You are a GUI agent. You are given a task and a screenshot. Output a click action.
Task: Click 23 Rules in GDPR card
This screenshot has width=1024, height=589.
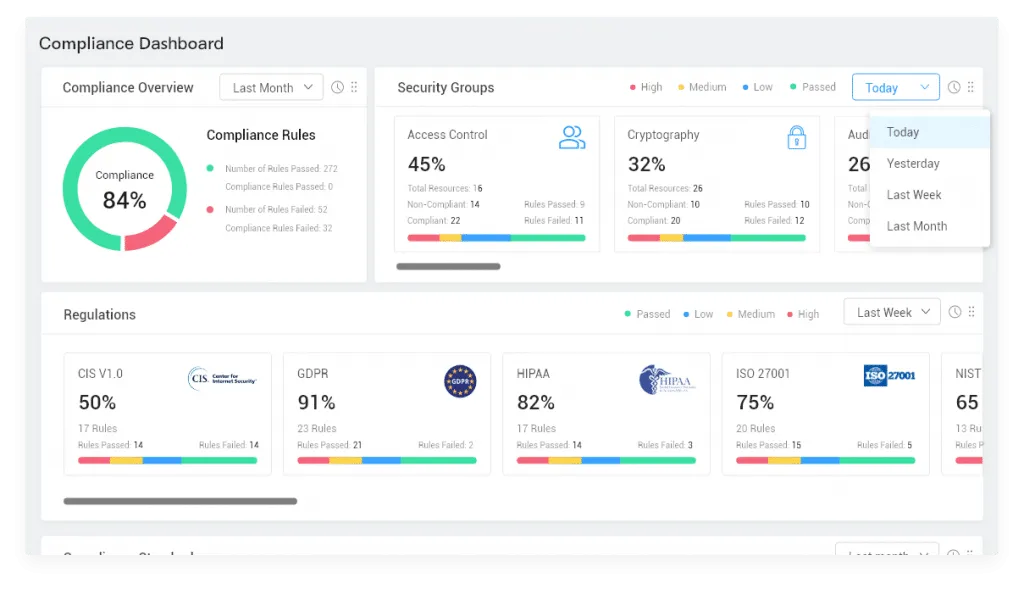[x=317, y=428]
